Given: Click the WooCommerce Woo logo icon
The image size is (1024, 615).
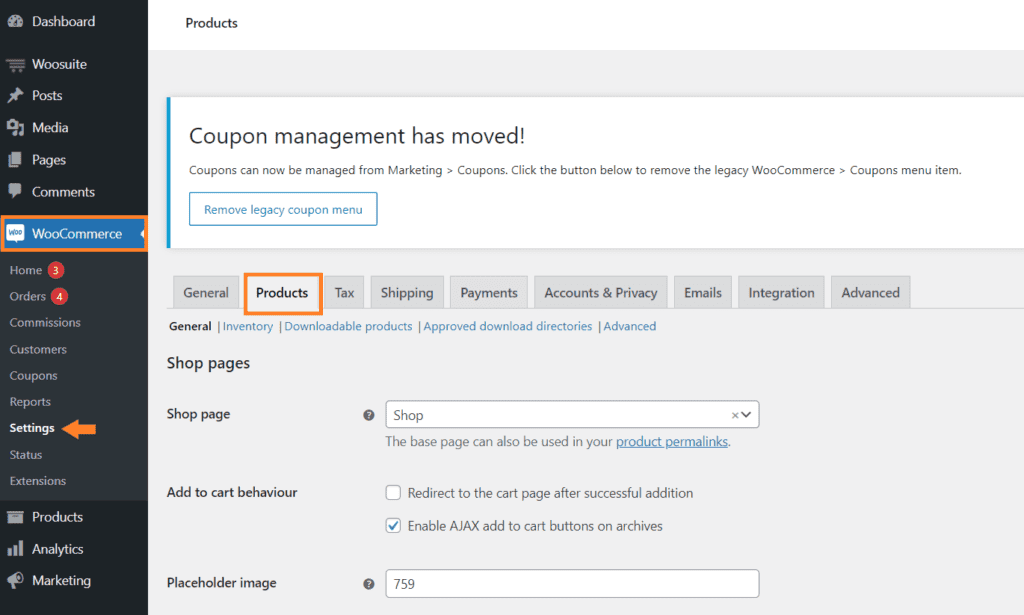Looking at the screenshot, I should tap(15, 233).
